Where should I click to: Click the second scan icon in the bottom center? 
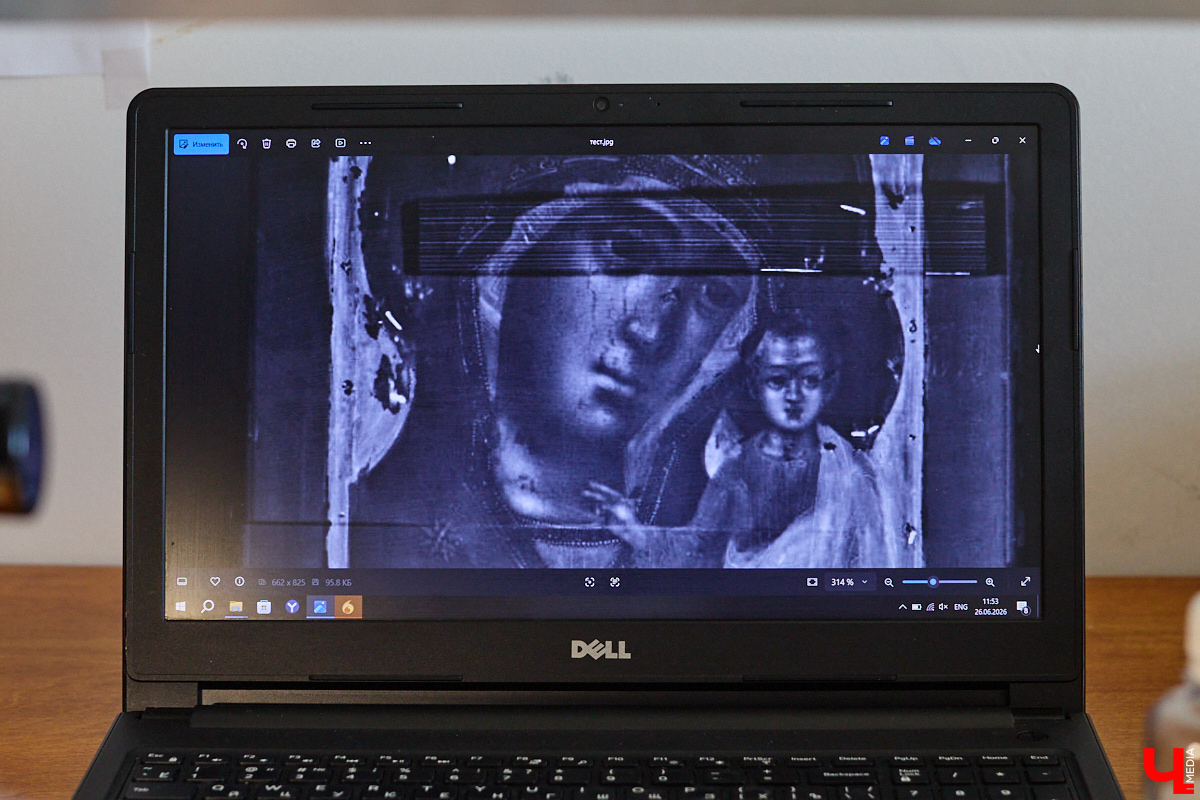tap(615, 582)
